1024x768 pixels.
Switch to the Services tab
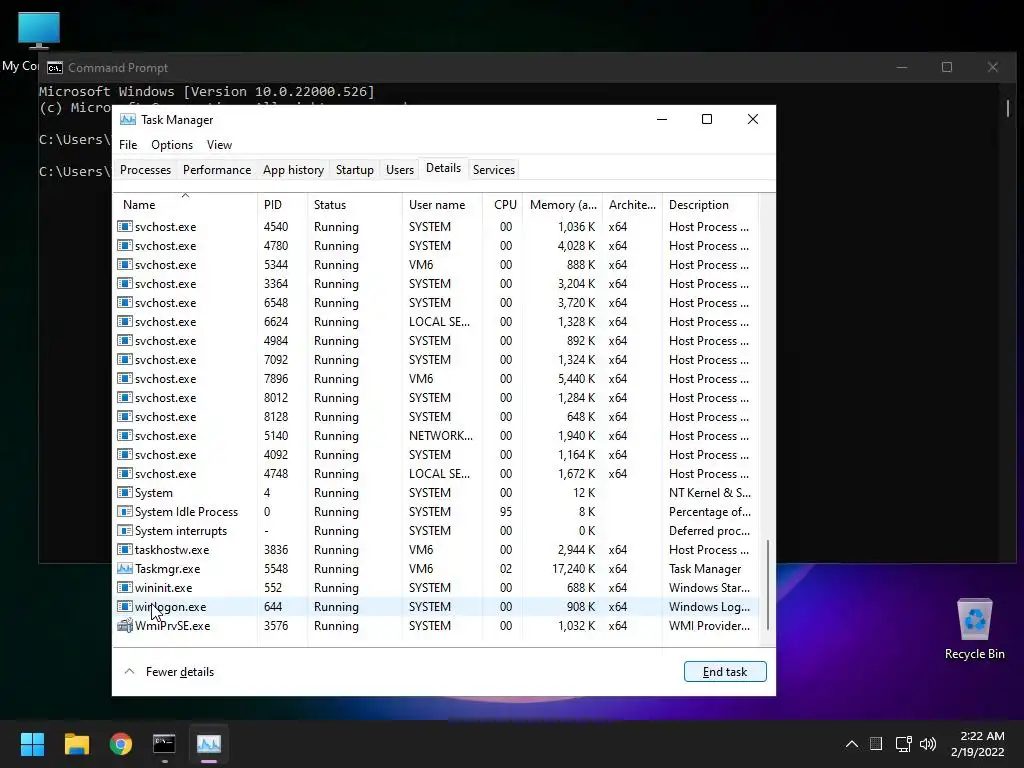tap(494, 170)
